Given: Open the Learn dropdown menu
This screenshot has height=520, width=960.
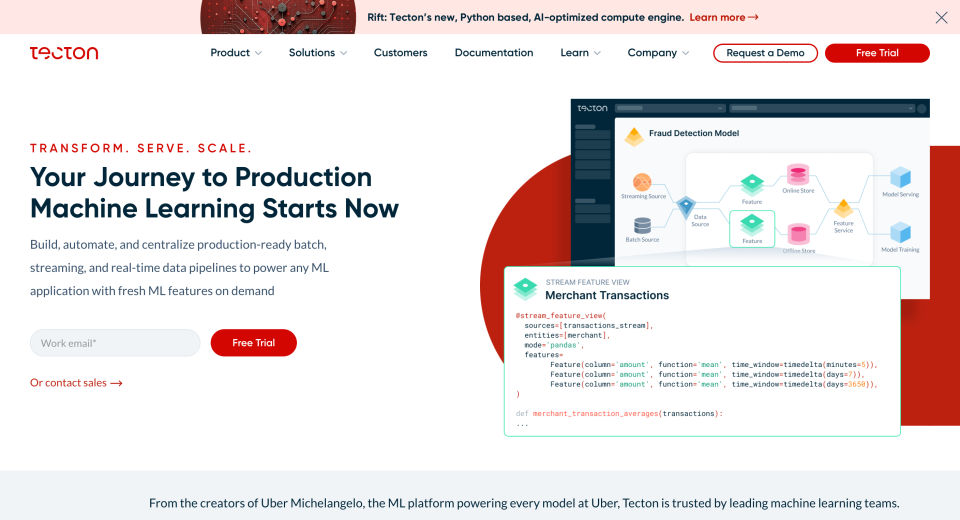Looking at the screenshot, I should 580,53.
